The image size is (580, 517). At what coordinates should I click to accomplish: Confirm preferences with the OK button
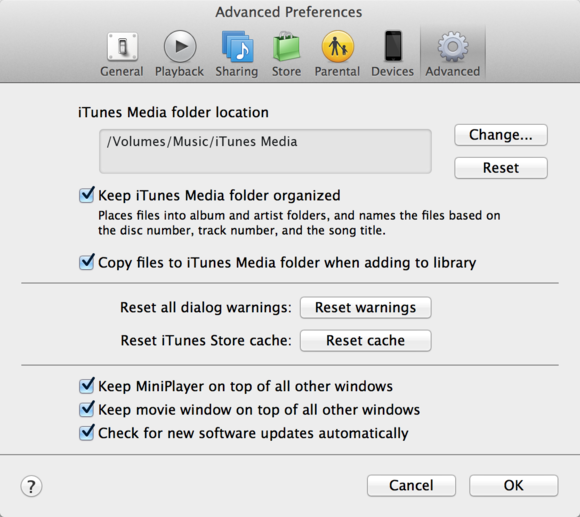pos(513,486)
